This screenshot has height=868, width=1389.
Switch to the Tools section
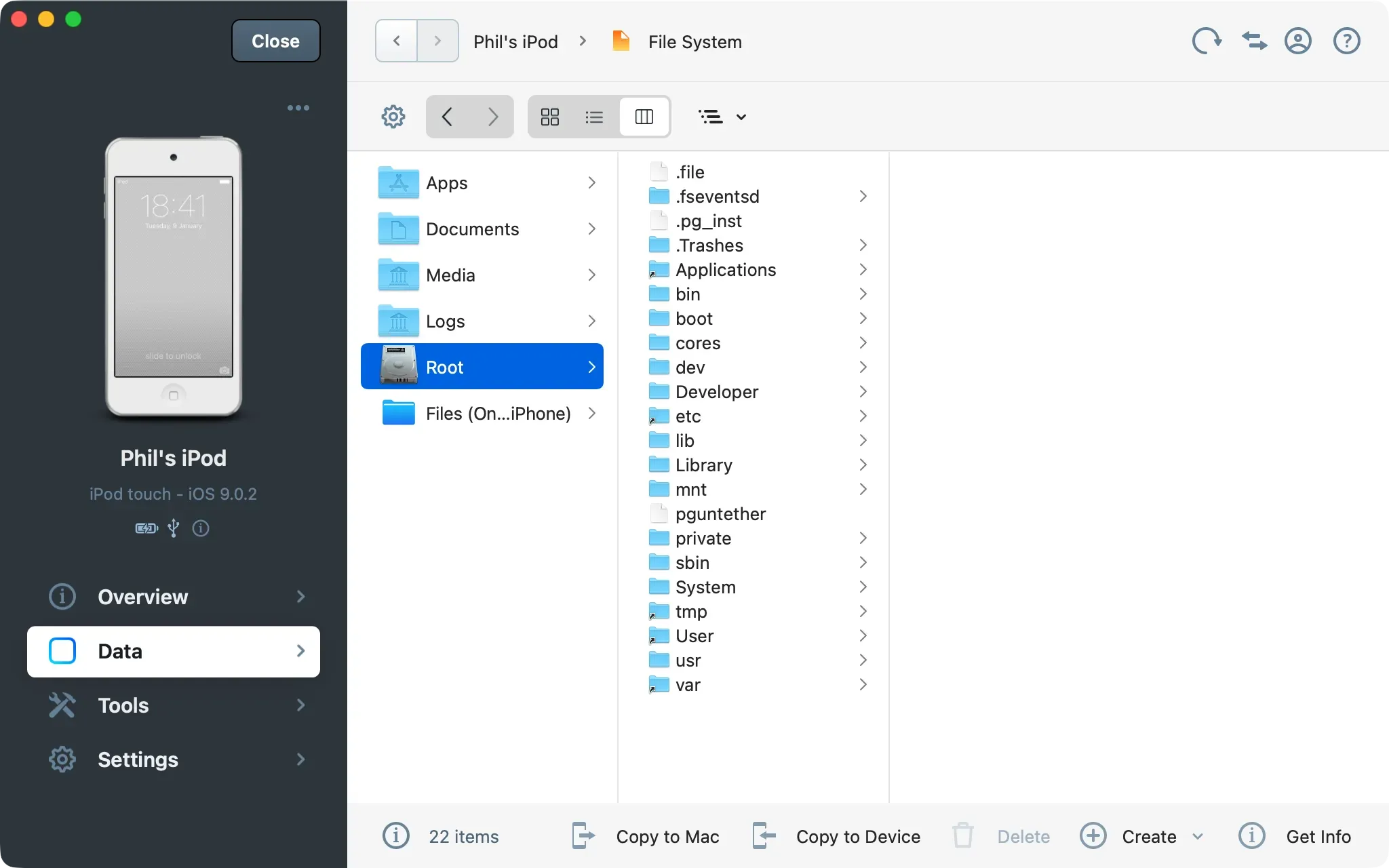123,705
